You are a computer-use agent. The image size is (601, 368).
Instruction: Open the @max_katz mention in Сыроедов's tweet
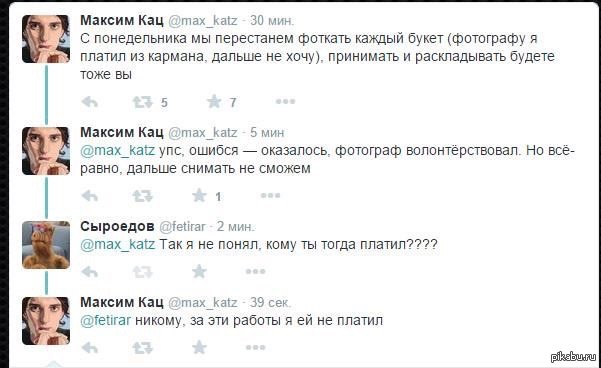click(118, 244)
